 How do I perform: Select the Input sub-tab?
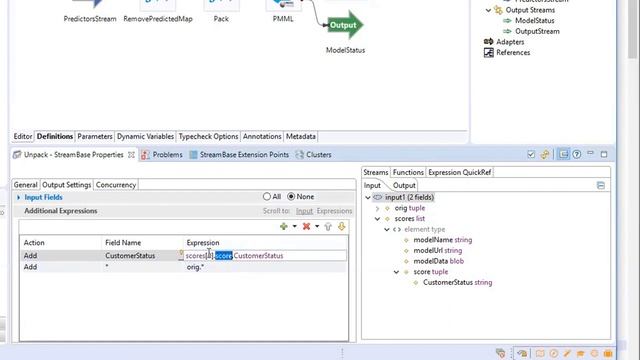click(372, 185)
